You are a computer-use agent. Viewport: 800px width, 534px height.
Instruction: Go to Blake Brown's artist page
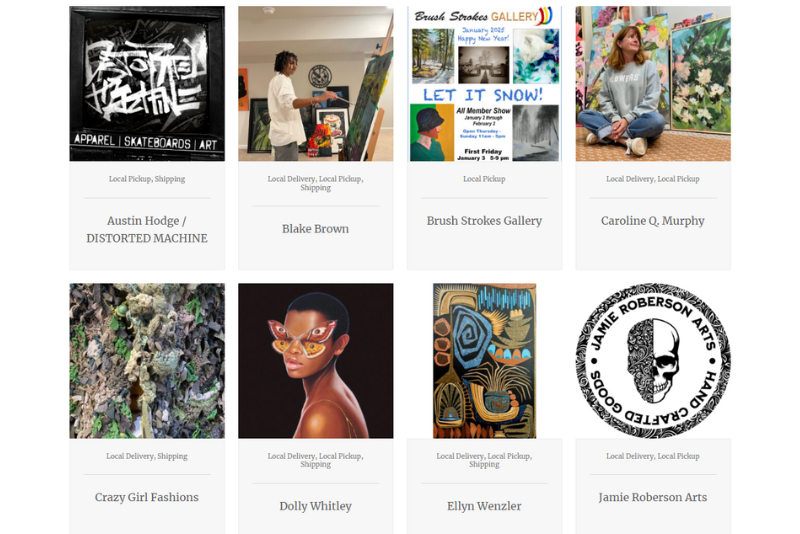[x=315, y=229]
